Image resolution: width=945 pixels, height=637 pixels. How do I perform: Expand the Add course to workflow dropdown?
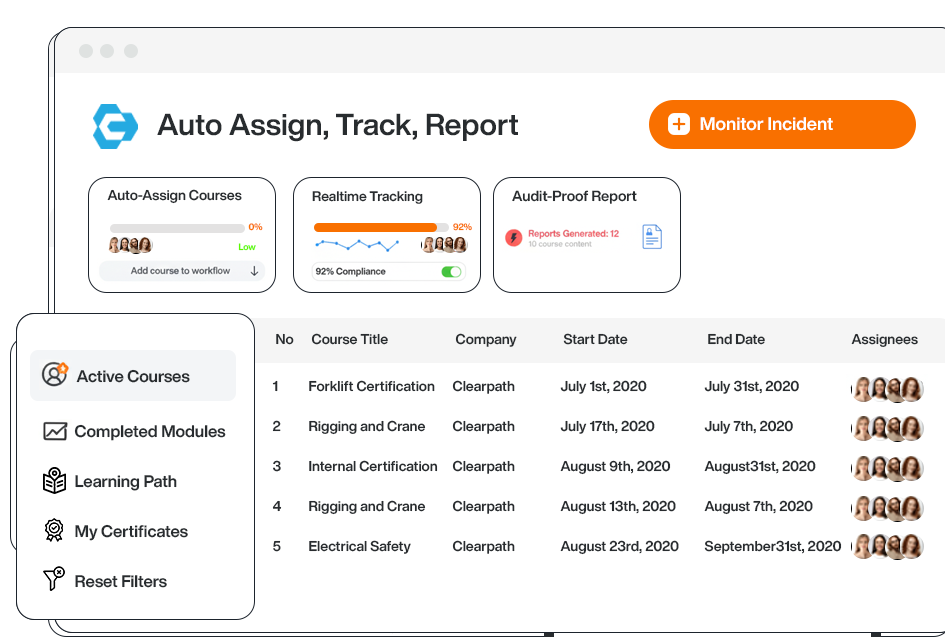tap(254, 271)
